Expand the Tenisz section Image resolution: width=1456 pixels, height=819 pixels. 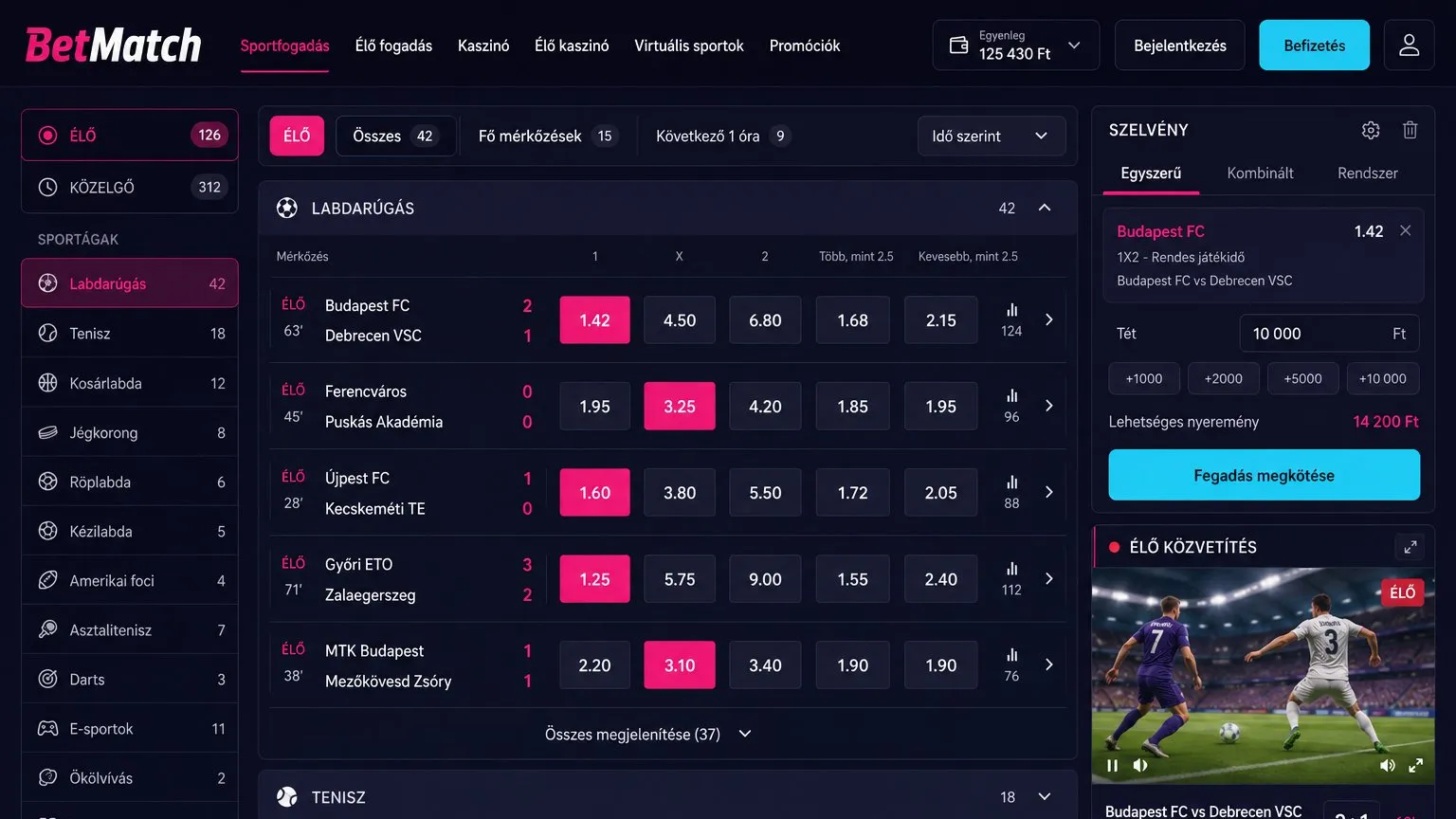pyautogui.click(x=1045, y=796)
